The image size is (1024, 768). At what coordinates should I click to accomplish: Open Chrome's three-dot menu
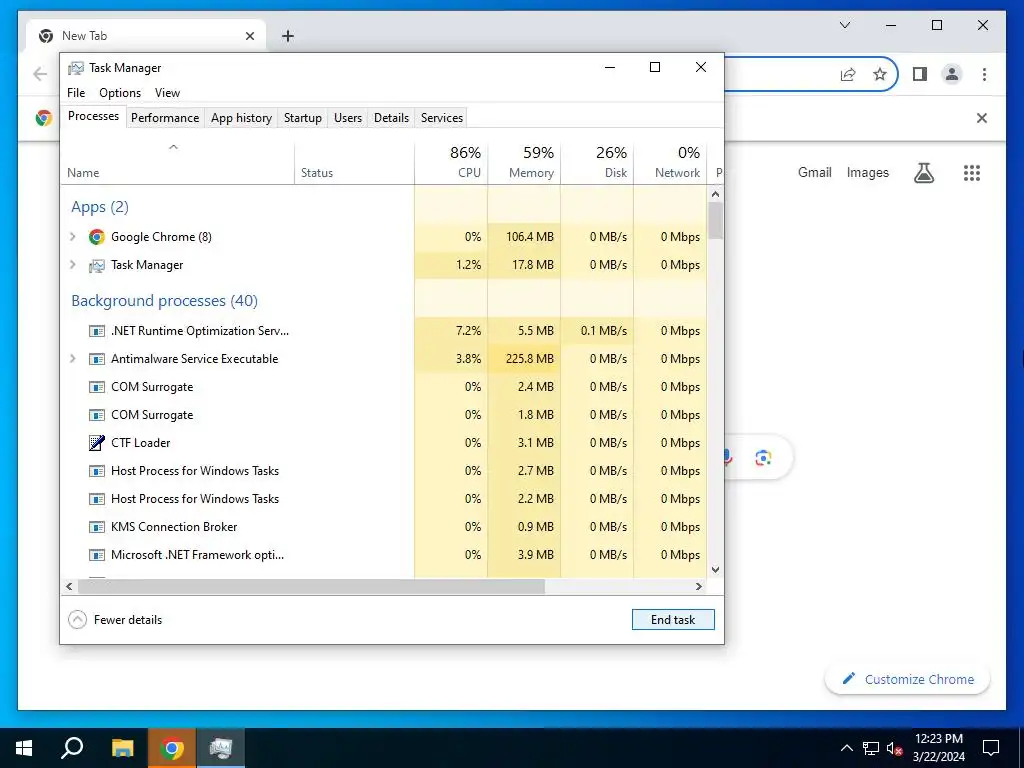tap(984, 74)
